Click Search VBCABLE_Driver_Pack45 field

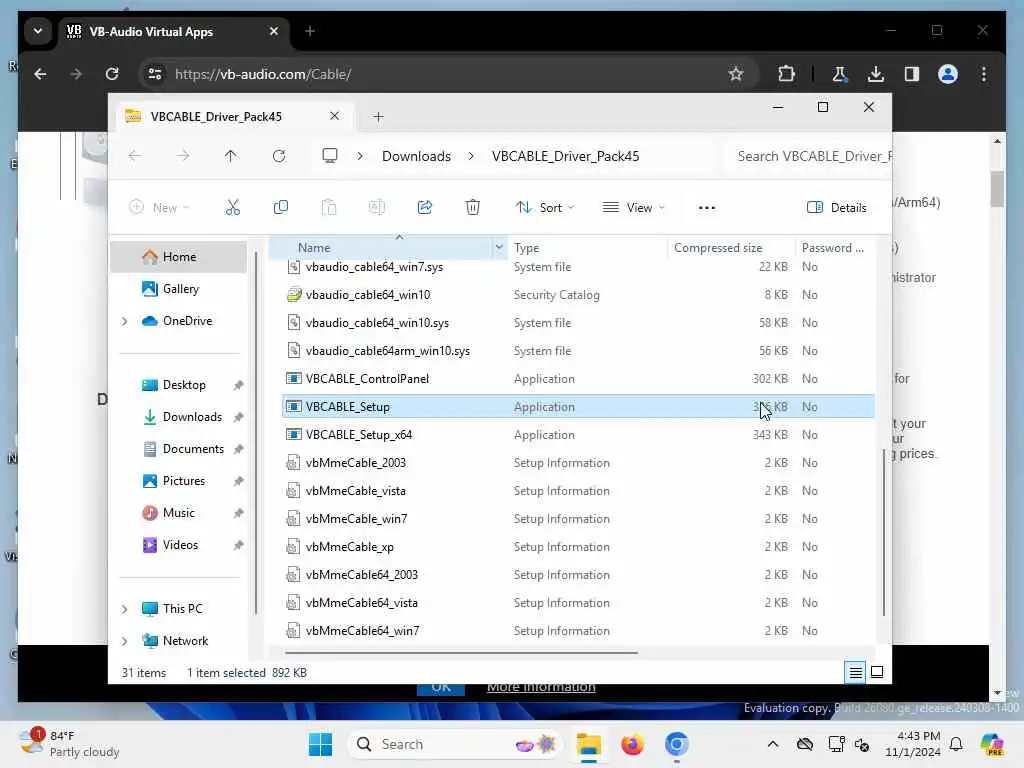point(808,156)
